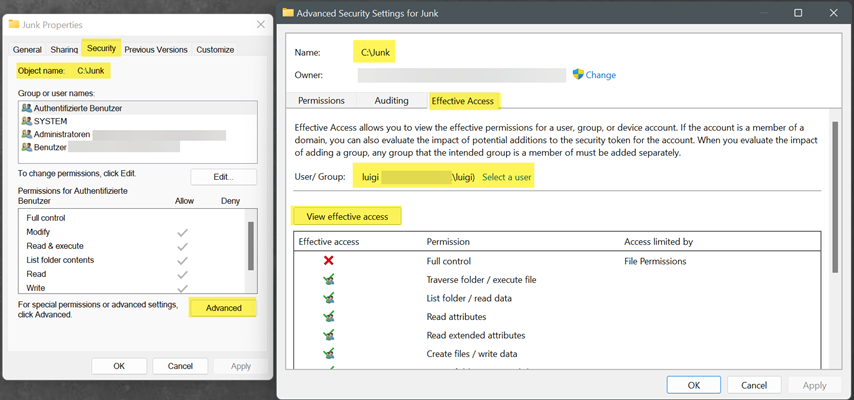The width and height of the screenshot is (854, 400).
Task: Click folder icon in Advanced Security title bar
Action: [288, 13]
